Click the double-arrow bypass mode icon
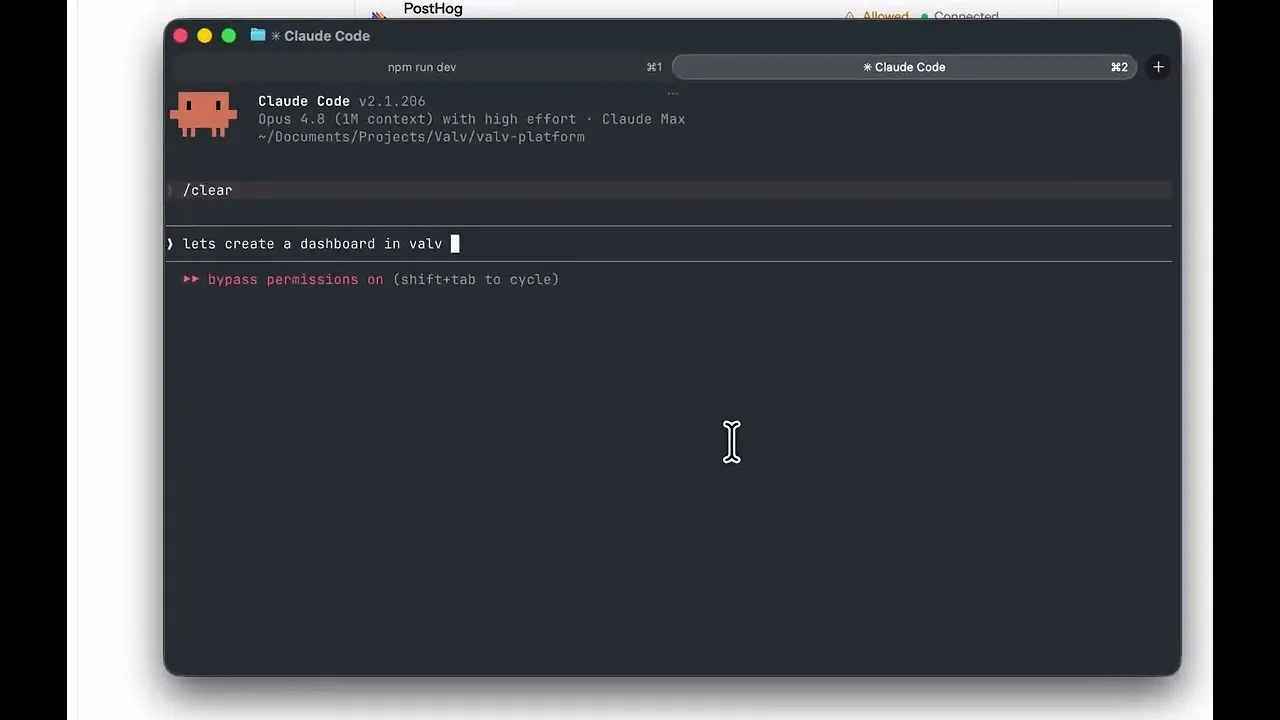 191,279
